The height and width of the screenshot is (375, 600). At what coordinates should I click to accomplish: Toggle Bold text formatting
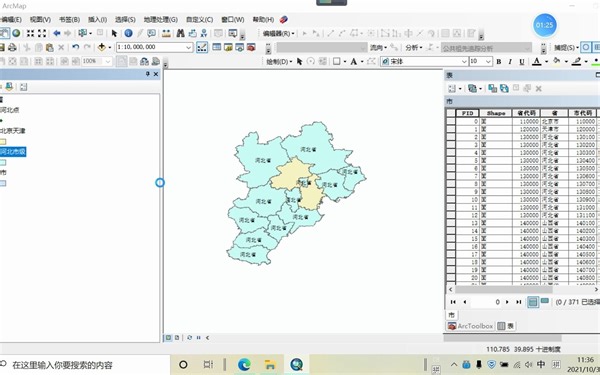click(499, 62)
